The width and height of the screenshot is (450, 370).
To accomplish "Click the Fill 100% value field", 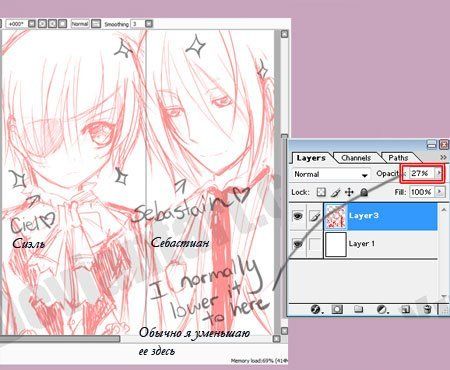I will pos(421,192).
